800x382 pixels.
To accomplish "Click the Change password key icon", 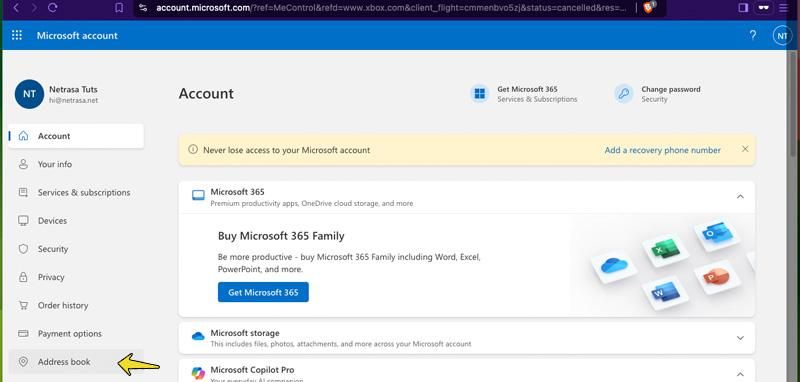I will coord(623,94).
